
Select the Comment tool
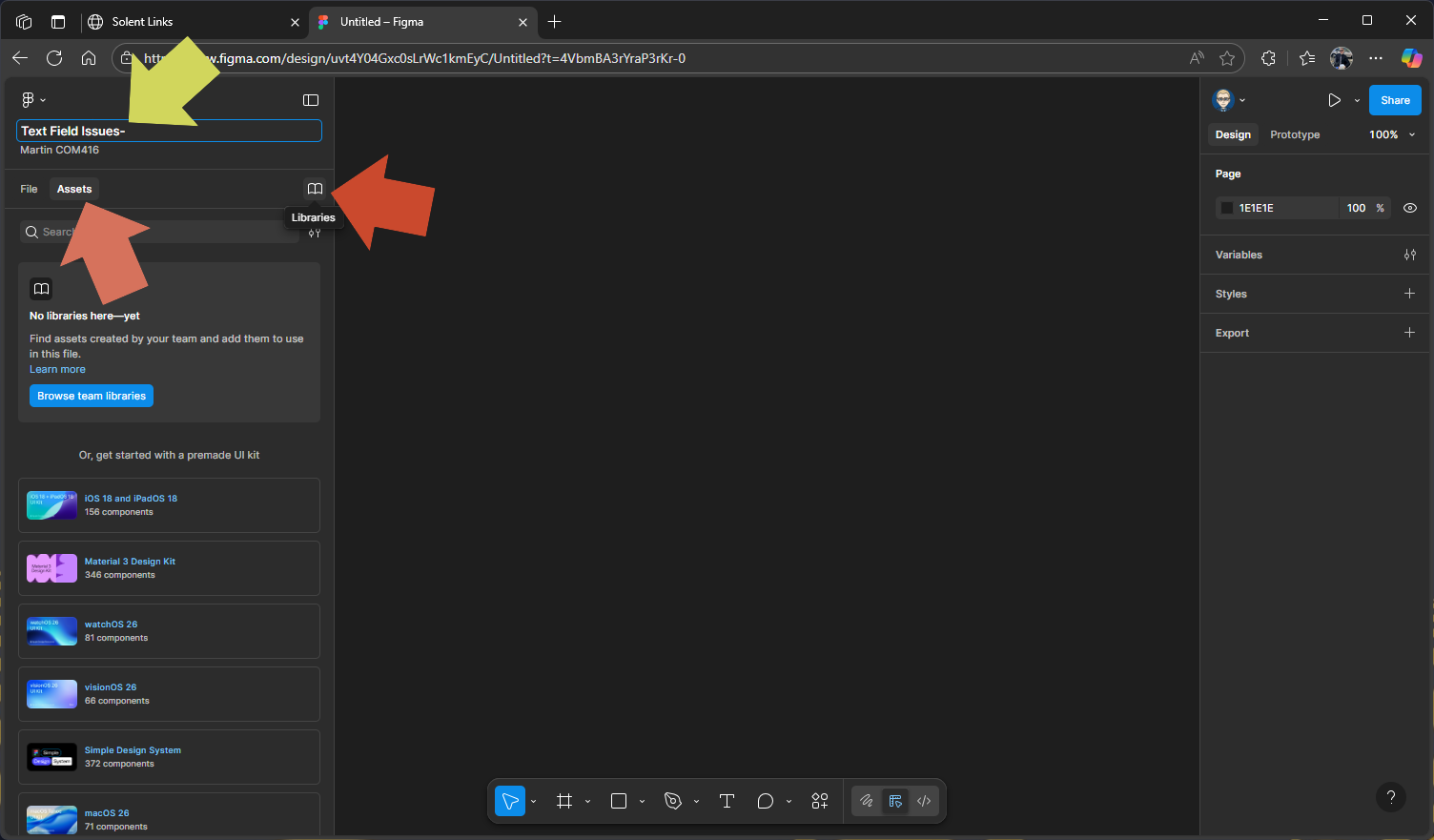point(765,801)
